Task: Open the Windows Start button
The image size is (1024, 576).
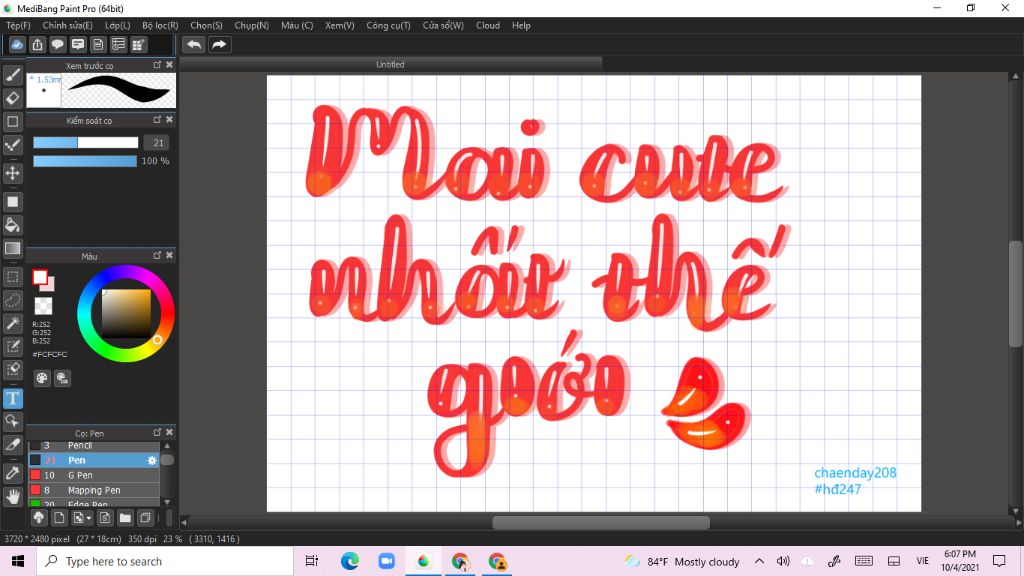Action: coord(18,562)
